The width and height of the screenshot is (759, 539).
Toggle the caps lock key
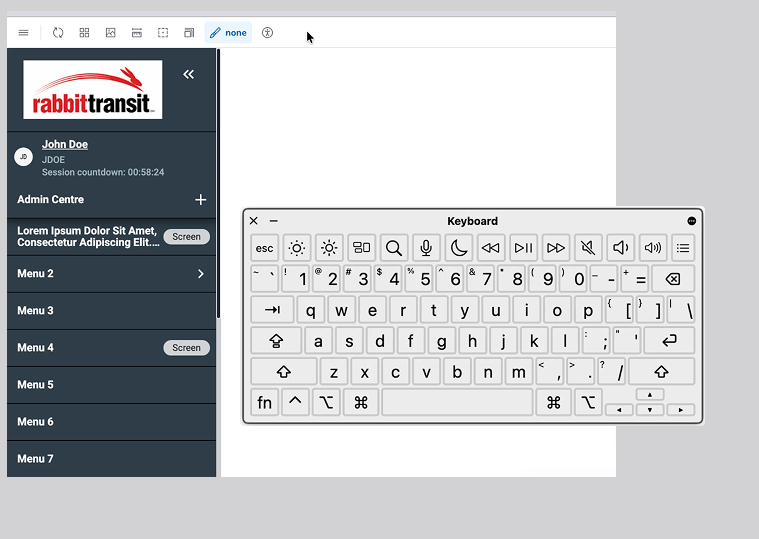coord(276,341)
